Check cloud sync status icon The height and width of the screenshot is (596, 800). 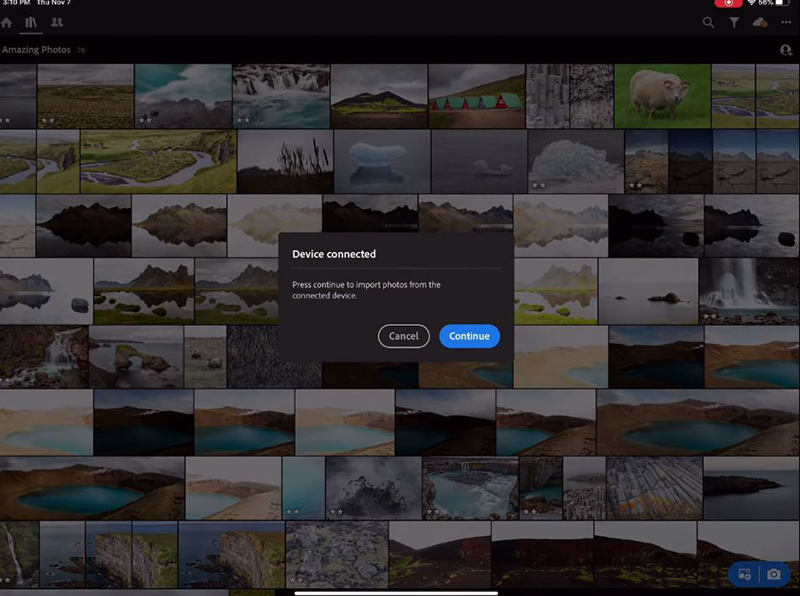tap(760, 22)
